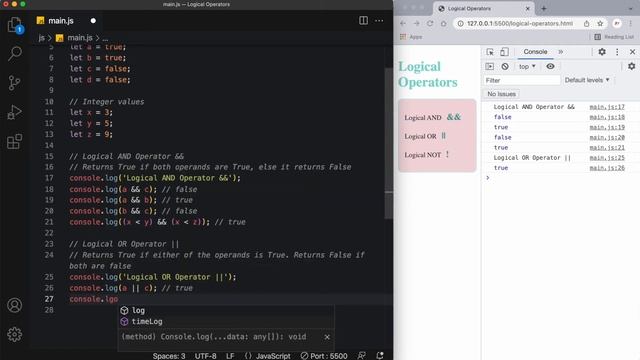Screen dimensions: 640x360
Task: Click the 'js' folder breadcrumb
Action: 41,38
